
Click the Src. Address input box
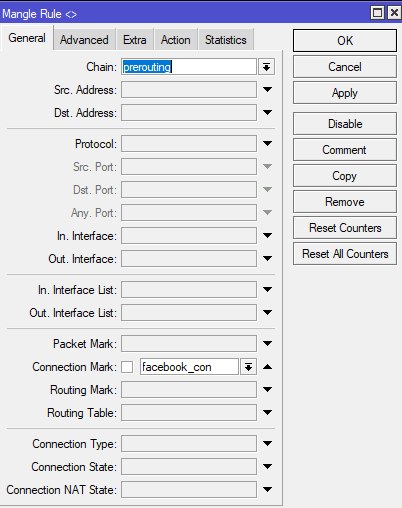coord(189,90)
